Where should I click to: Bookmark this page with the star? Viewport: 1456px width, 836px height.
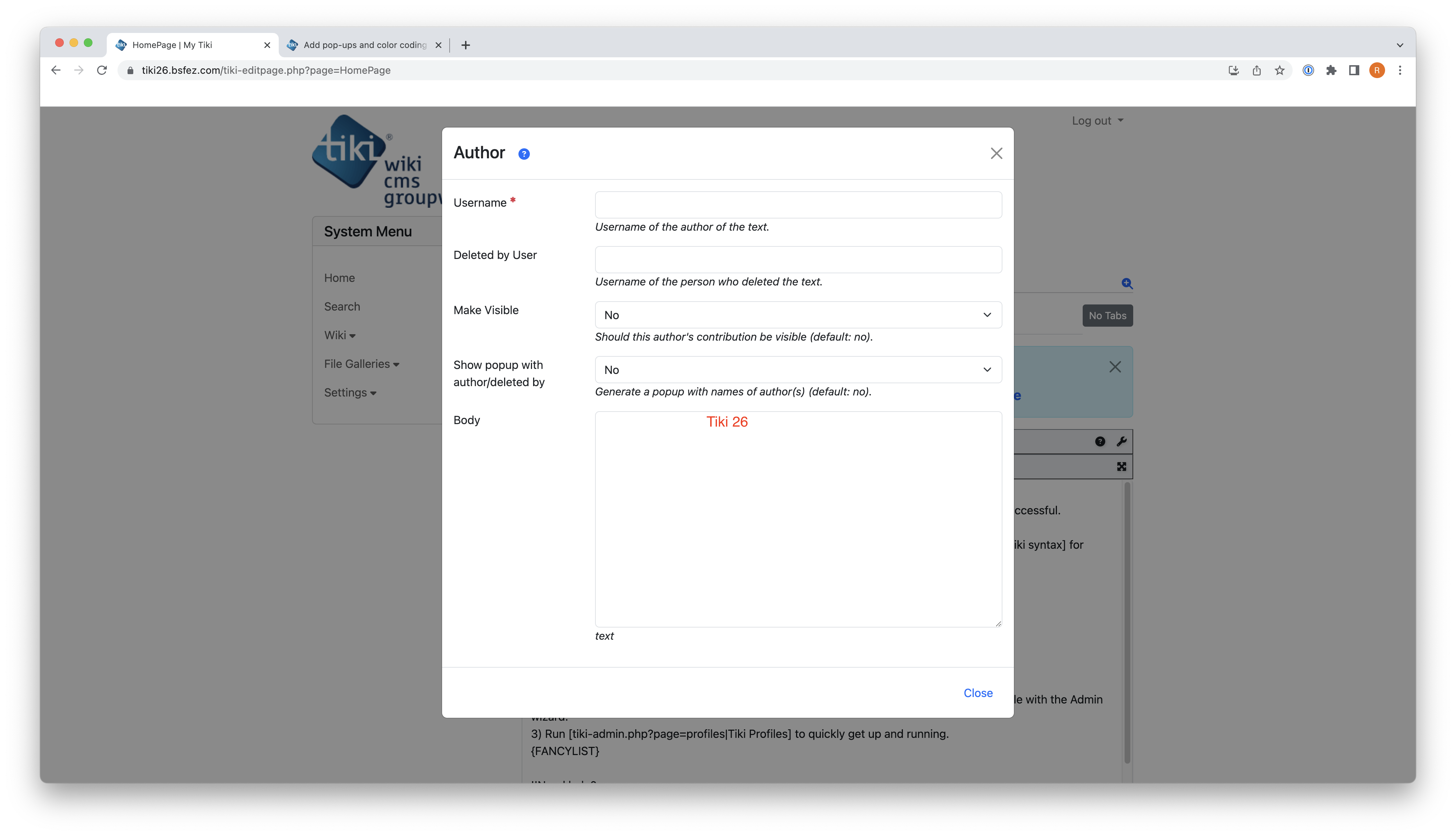(1279, 70)
